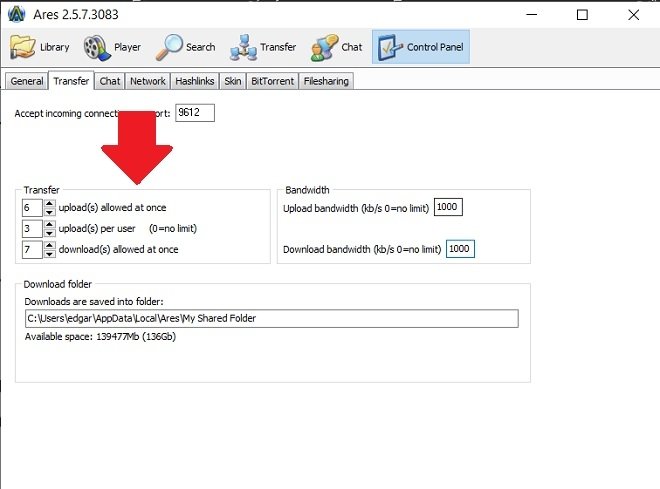Click the 'Downloads are saved into folder:' label
660x489 pixels.
pyautogui.click(x=94, y=301)
